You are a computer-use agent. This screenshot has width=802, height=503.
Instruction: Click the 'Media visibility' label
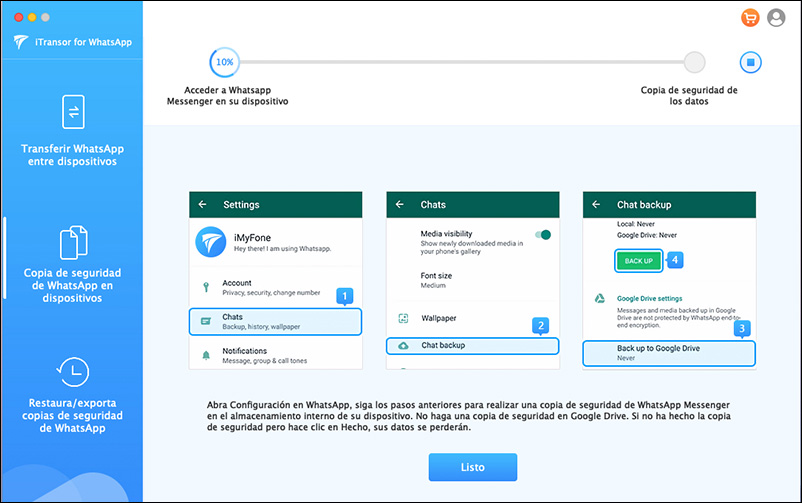click(x=447, y=234)
